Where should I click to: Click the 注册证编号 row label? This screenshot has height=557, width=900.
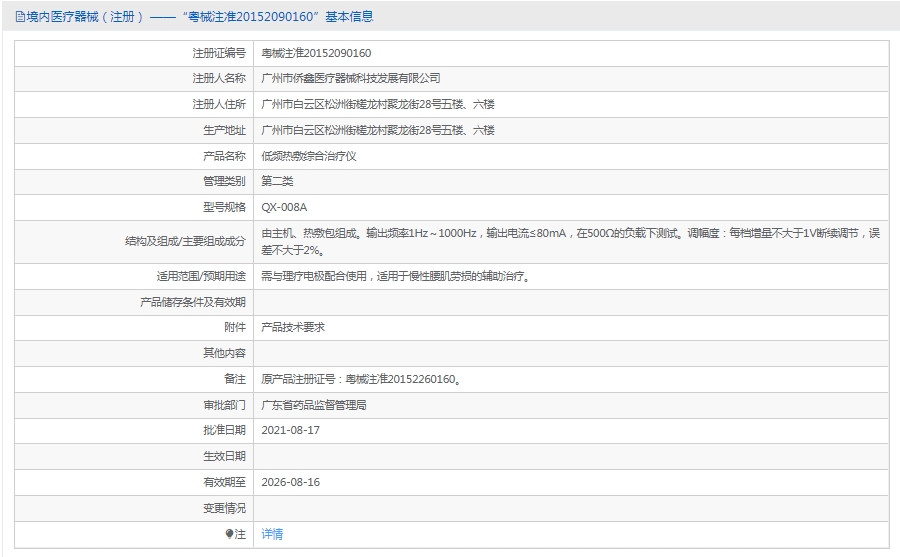tap(219, 53)
